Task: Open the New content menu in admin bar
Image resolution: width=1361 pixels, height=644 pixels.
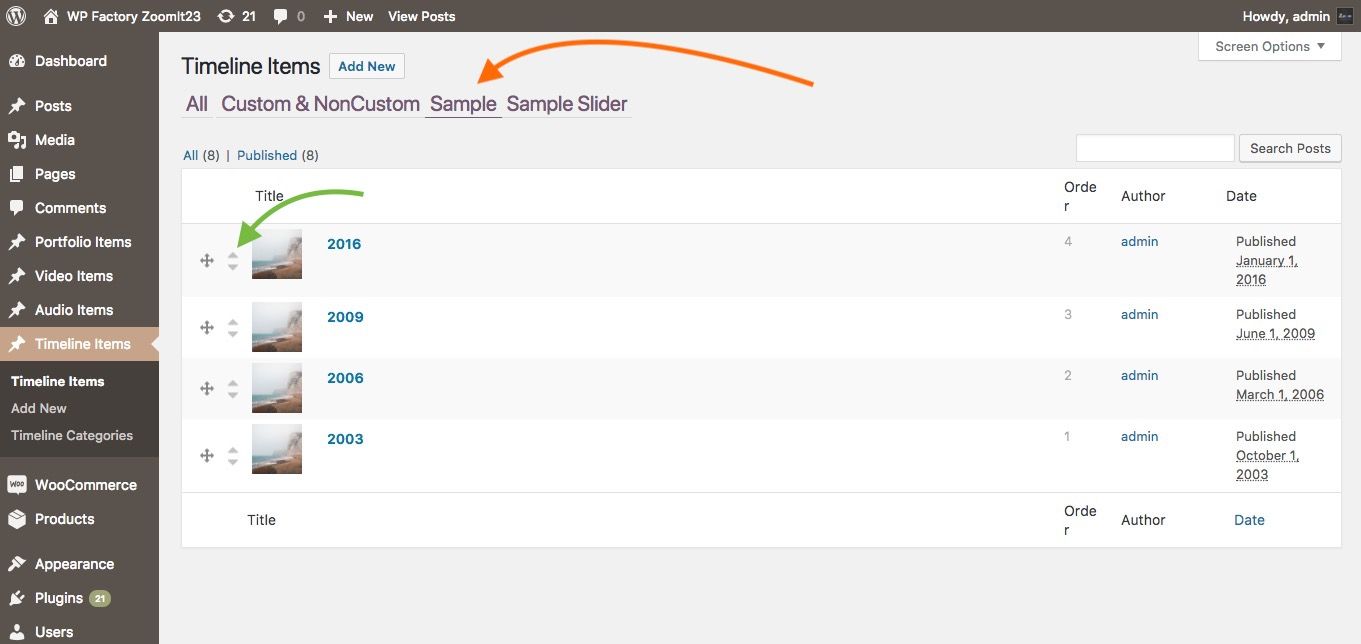Action: point(348,16)
